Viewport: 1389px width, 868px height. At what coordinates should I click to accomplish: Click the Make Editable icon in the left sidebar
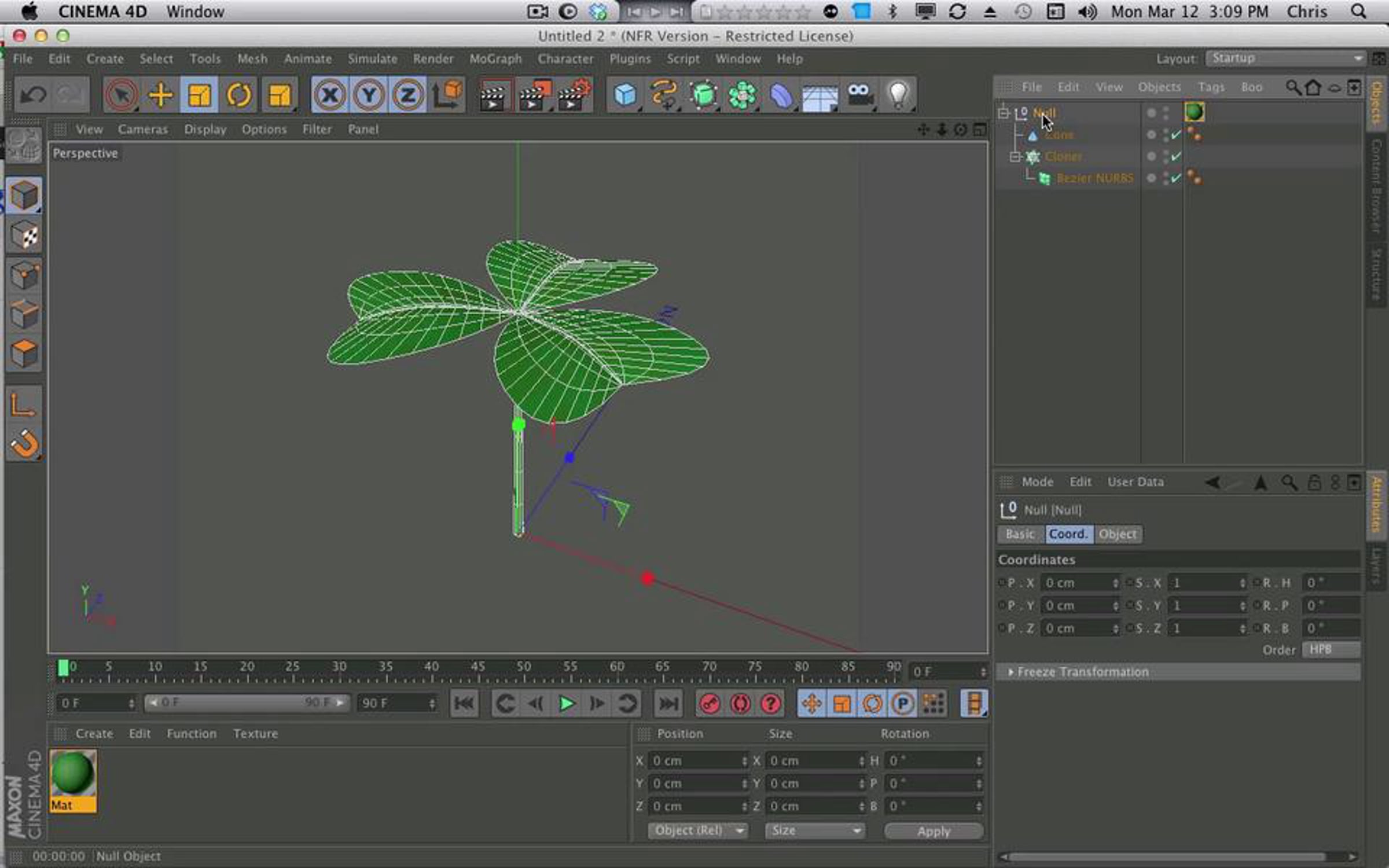[x=24, y=144]
